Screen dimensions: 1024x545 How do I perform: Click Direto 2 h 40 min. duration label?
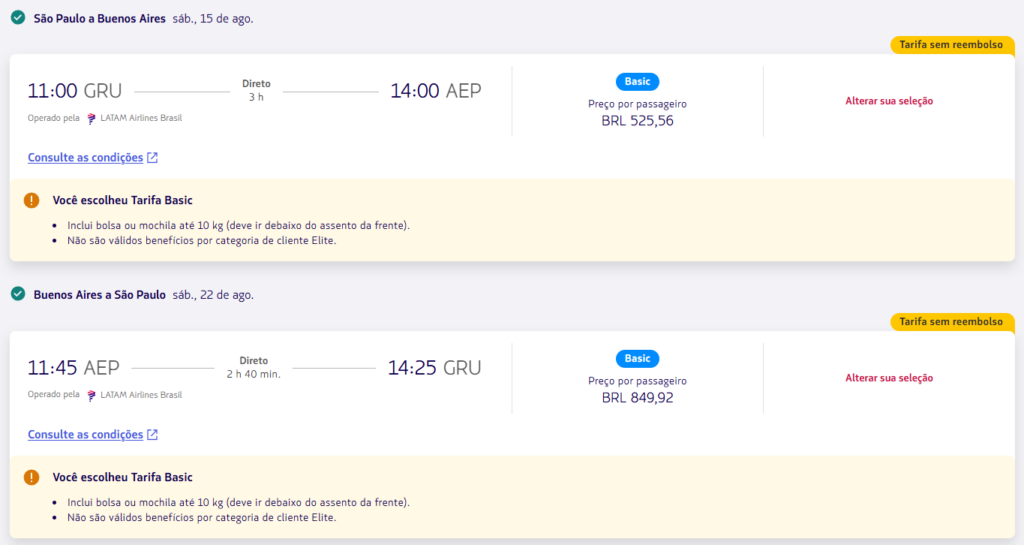point(253,367)
